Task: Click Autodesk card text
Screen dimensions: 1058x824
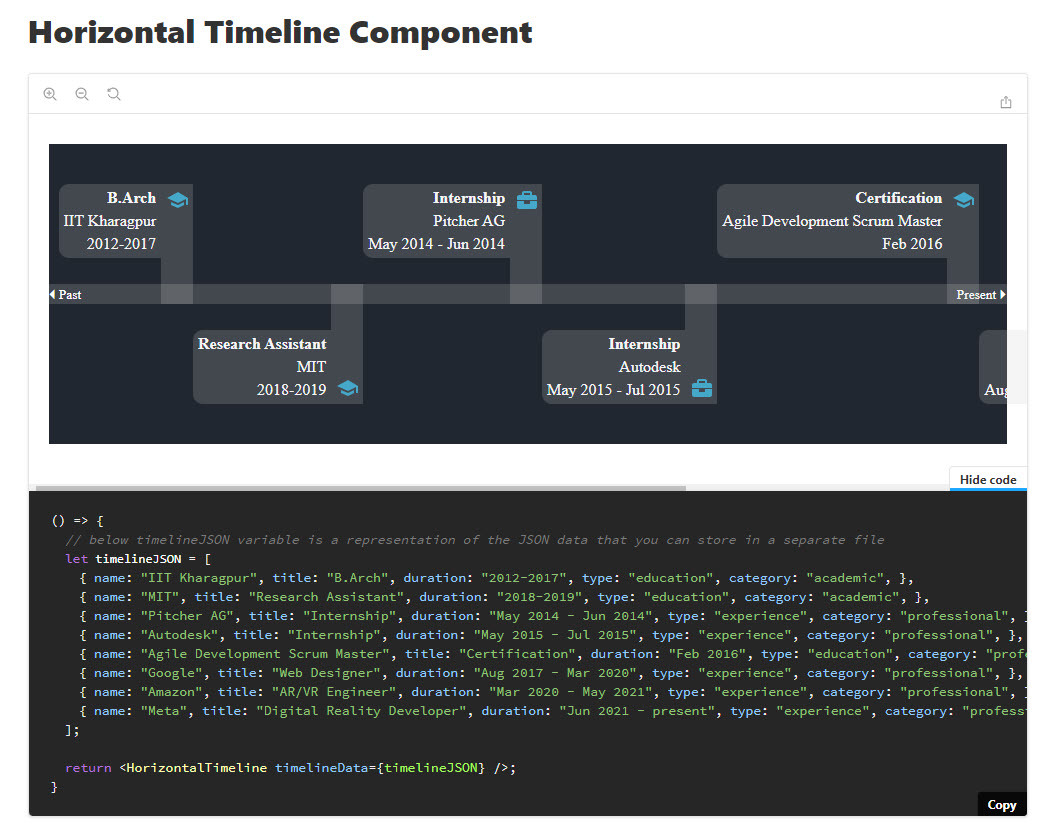Action: [x=649, y=366]
